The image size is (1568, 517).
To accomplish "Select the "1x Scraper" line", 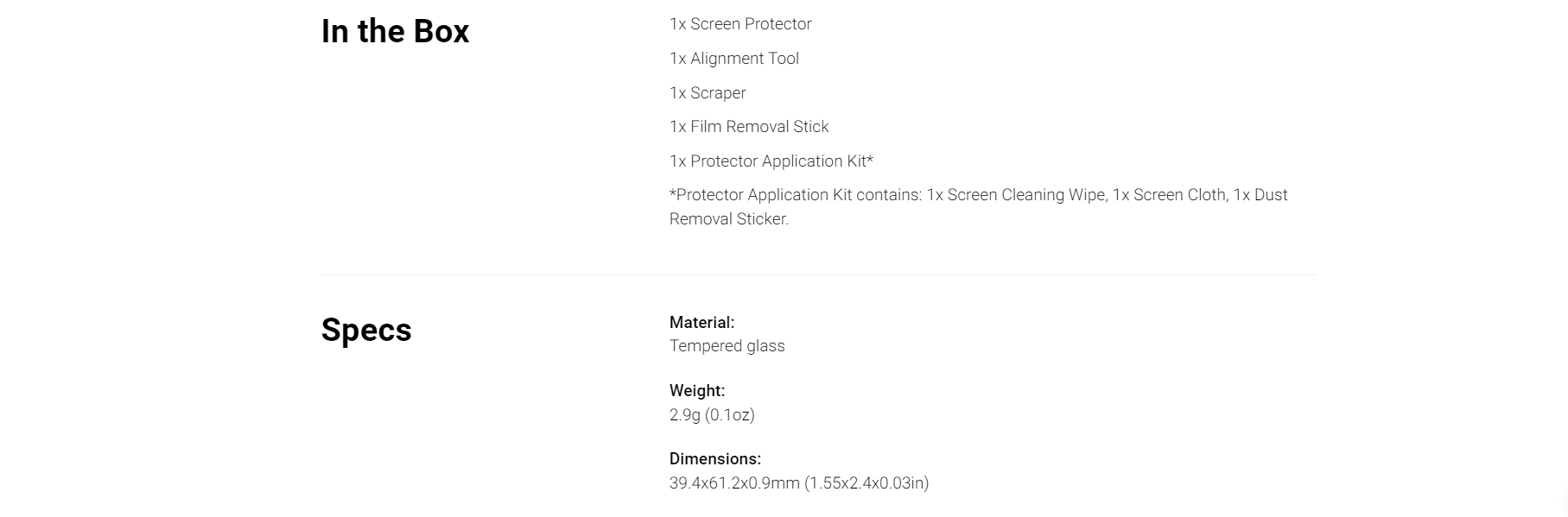I will tap(708, 93).
